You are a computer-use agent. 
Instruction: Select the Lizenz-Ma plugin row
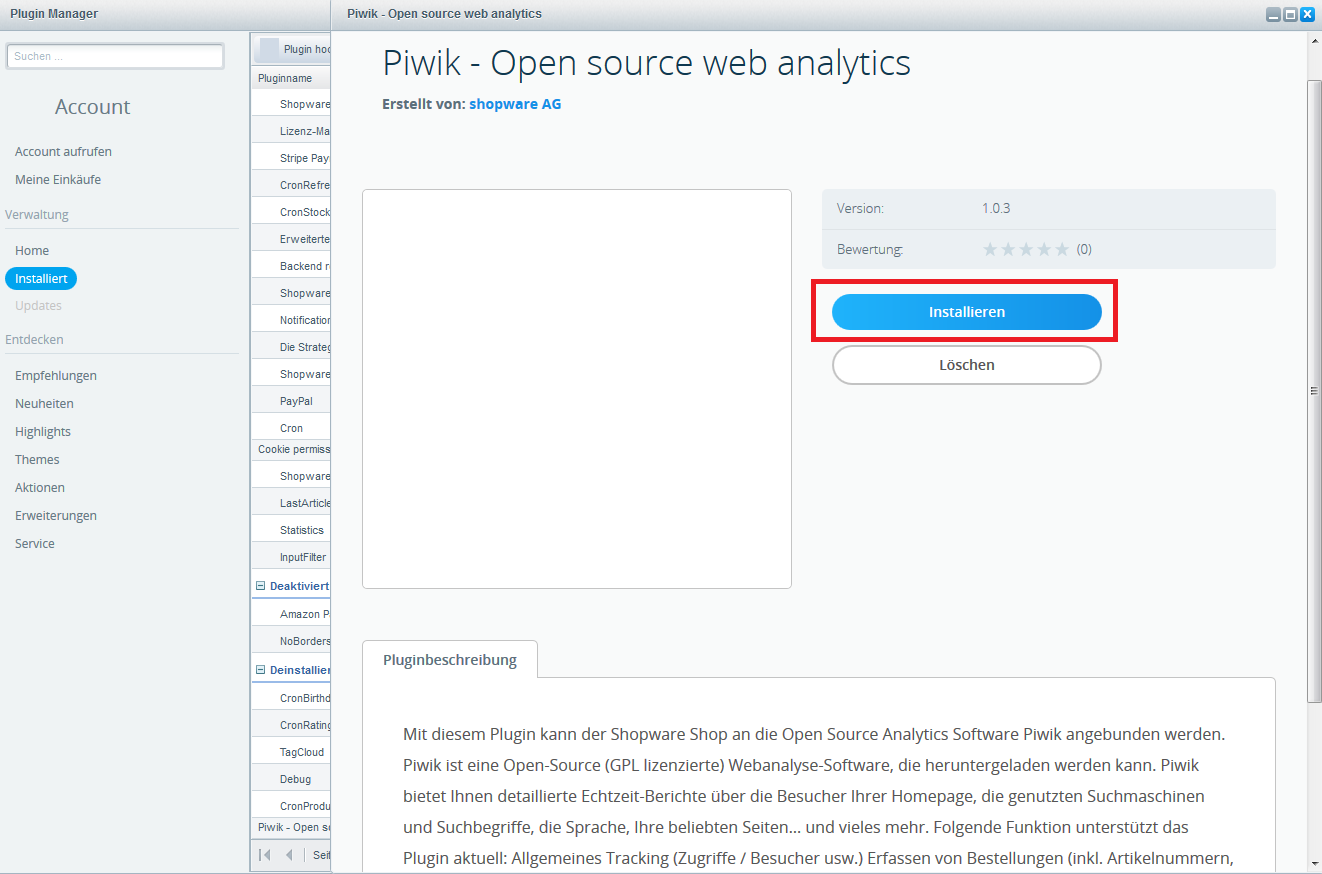291,131
